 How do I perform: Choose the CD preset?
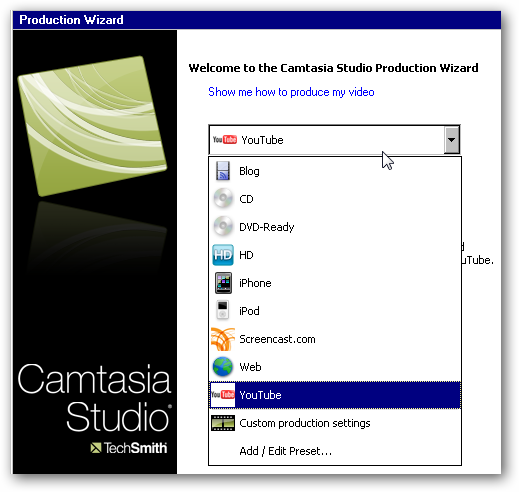coord(335,199)
